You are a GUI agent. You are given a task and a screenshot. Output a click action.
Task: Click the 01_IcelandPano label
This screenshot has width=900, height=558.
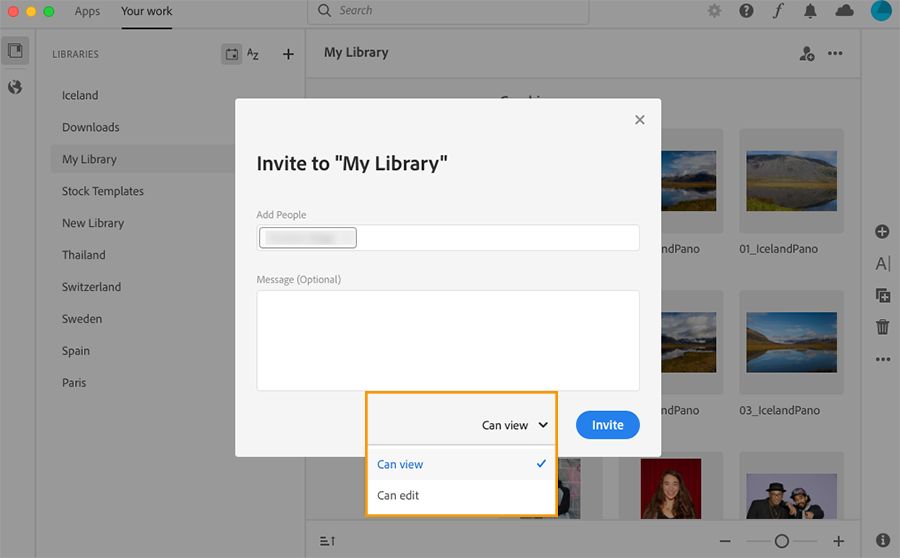coord(778,249)
